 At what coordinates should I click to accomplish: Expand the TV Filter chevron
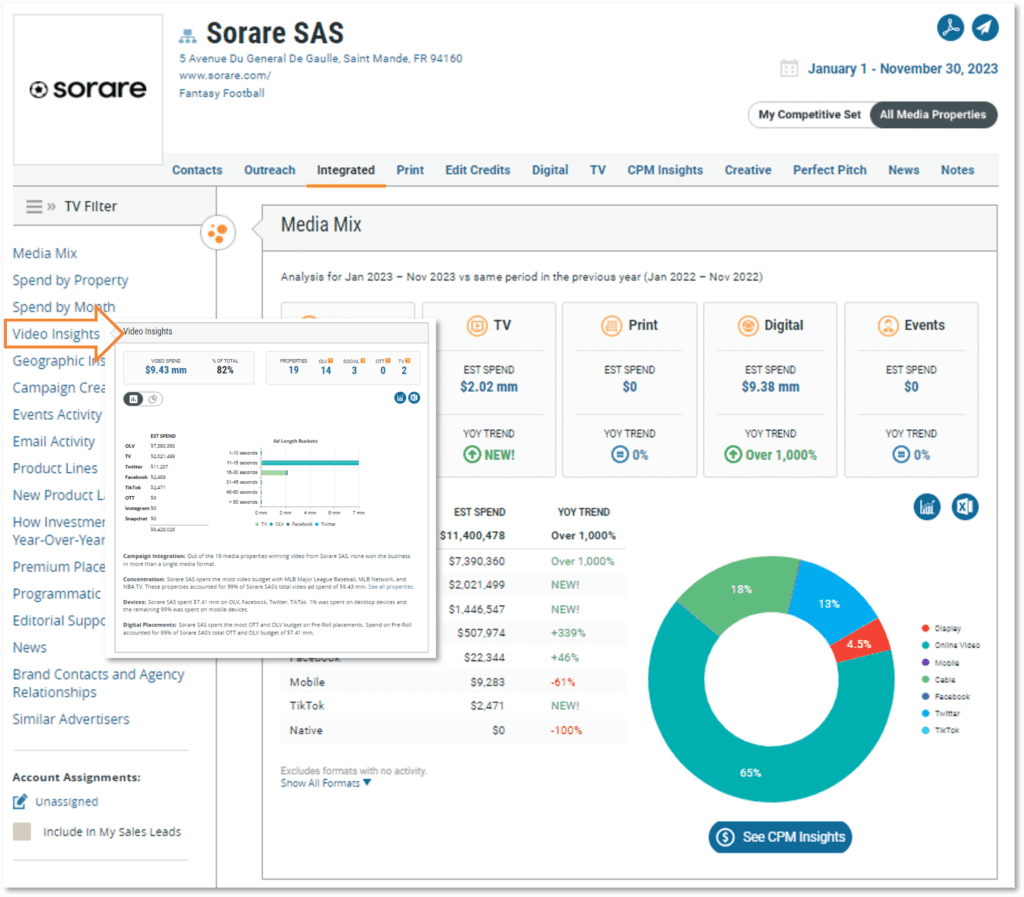point(52,207)
